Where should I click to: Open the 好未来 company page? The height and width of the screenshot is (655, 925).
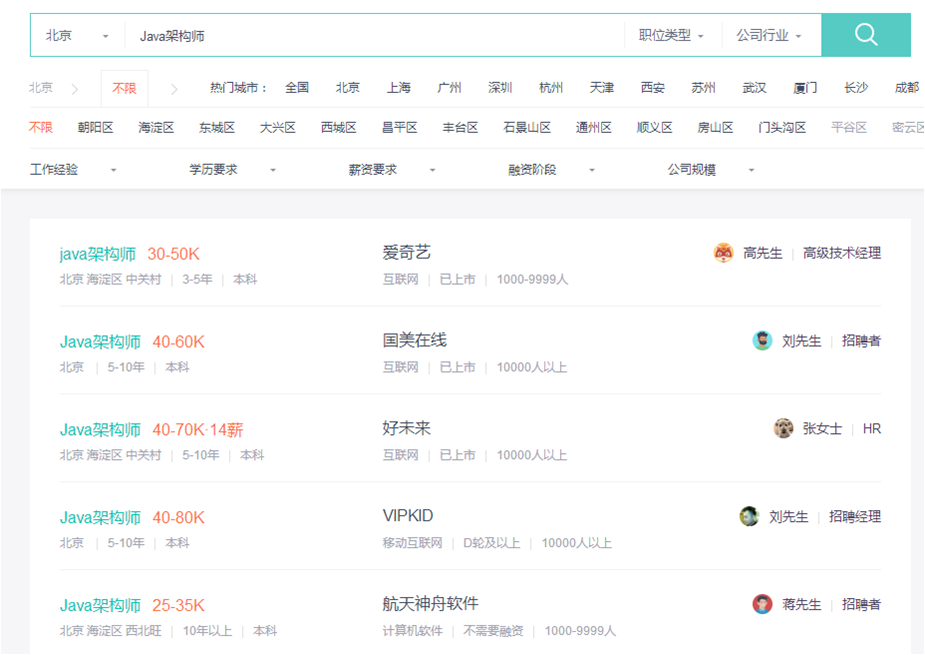point(406,428)
